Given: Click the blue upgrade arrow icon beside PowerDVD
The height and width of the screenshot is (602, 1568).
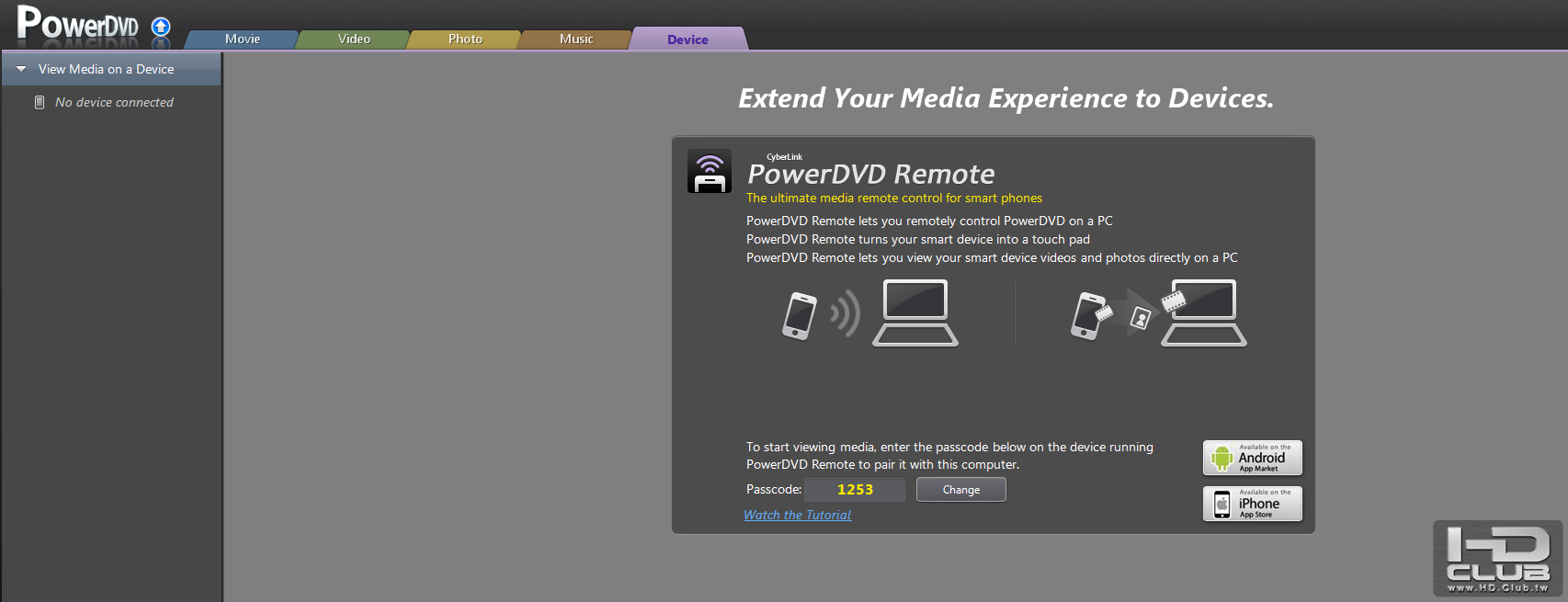Looking at the screenshot, I should point(161,27).
